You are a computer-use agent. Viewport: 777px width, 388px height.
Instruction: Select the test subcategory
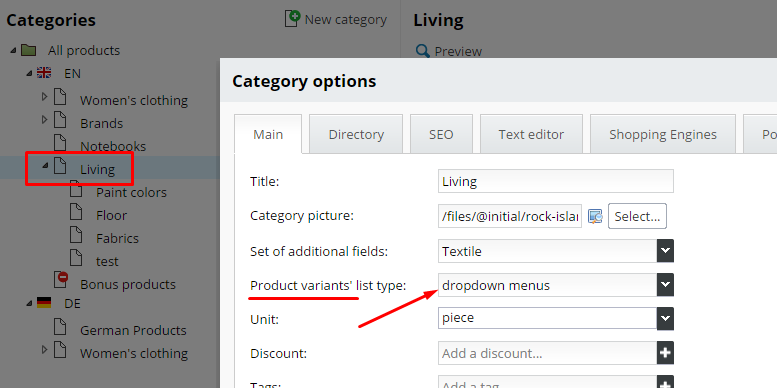(x=107, y=261)
